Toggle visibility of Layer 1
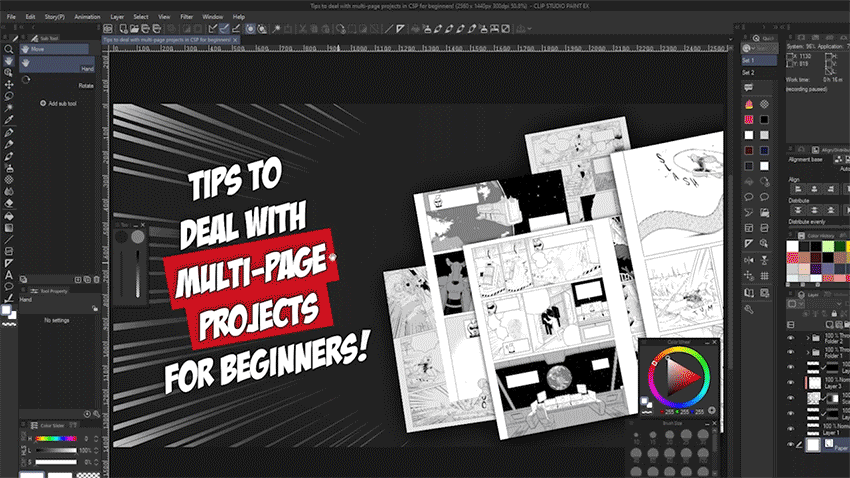Image resolution: width=850 pixels, height=478 pixels. (x=790, y=429)
